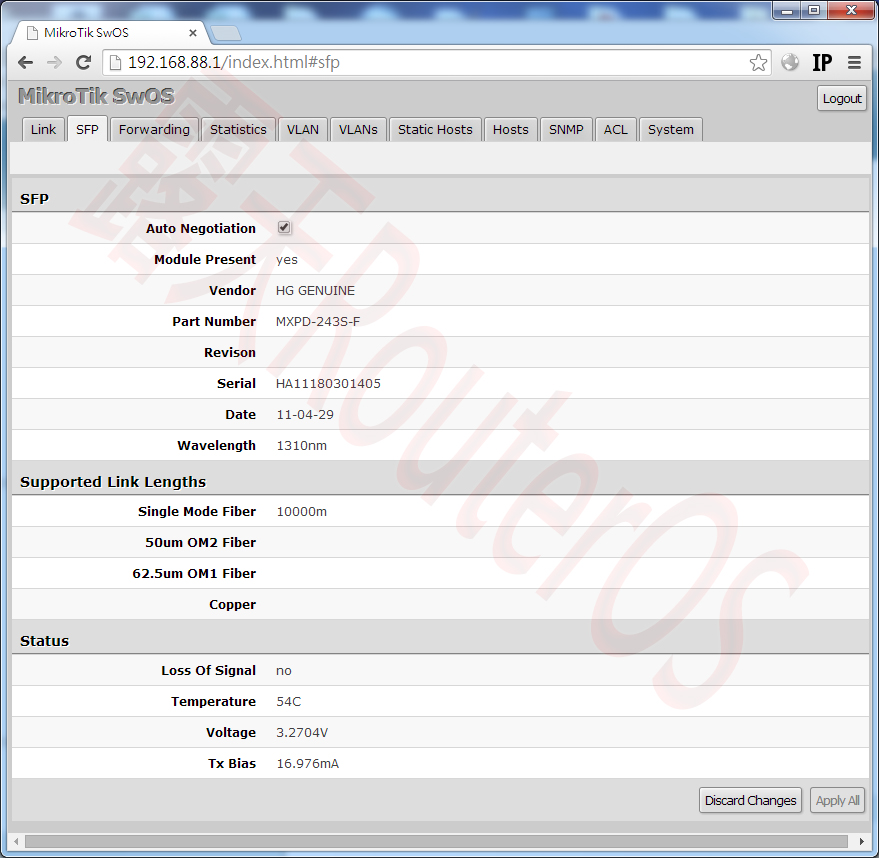
Task: Click the Supported Link Lengths heading
Action: (113, 482)
